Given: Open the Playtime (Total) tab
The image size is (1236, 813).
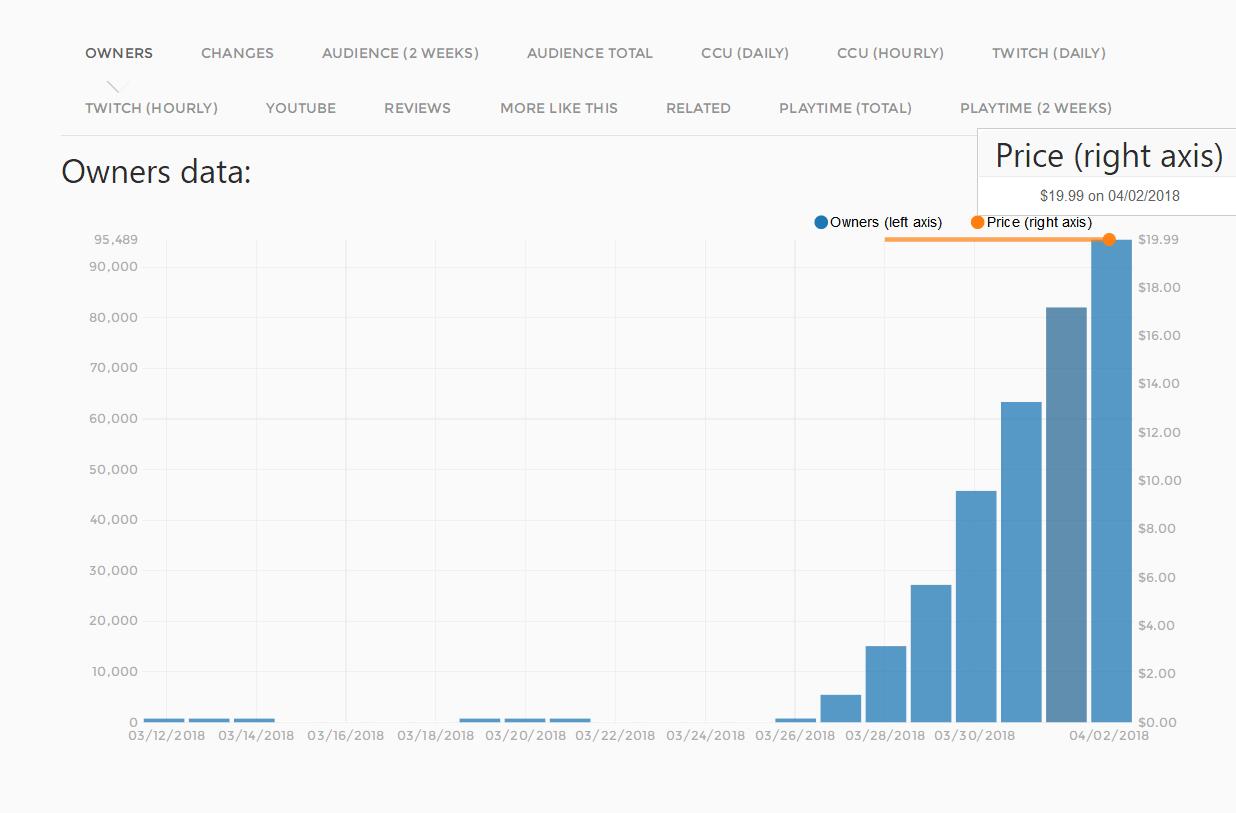Looking at the screenshot, I should point(845,108).
